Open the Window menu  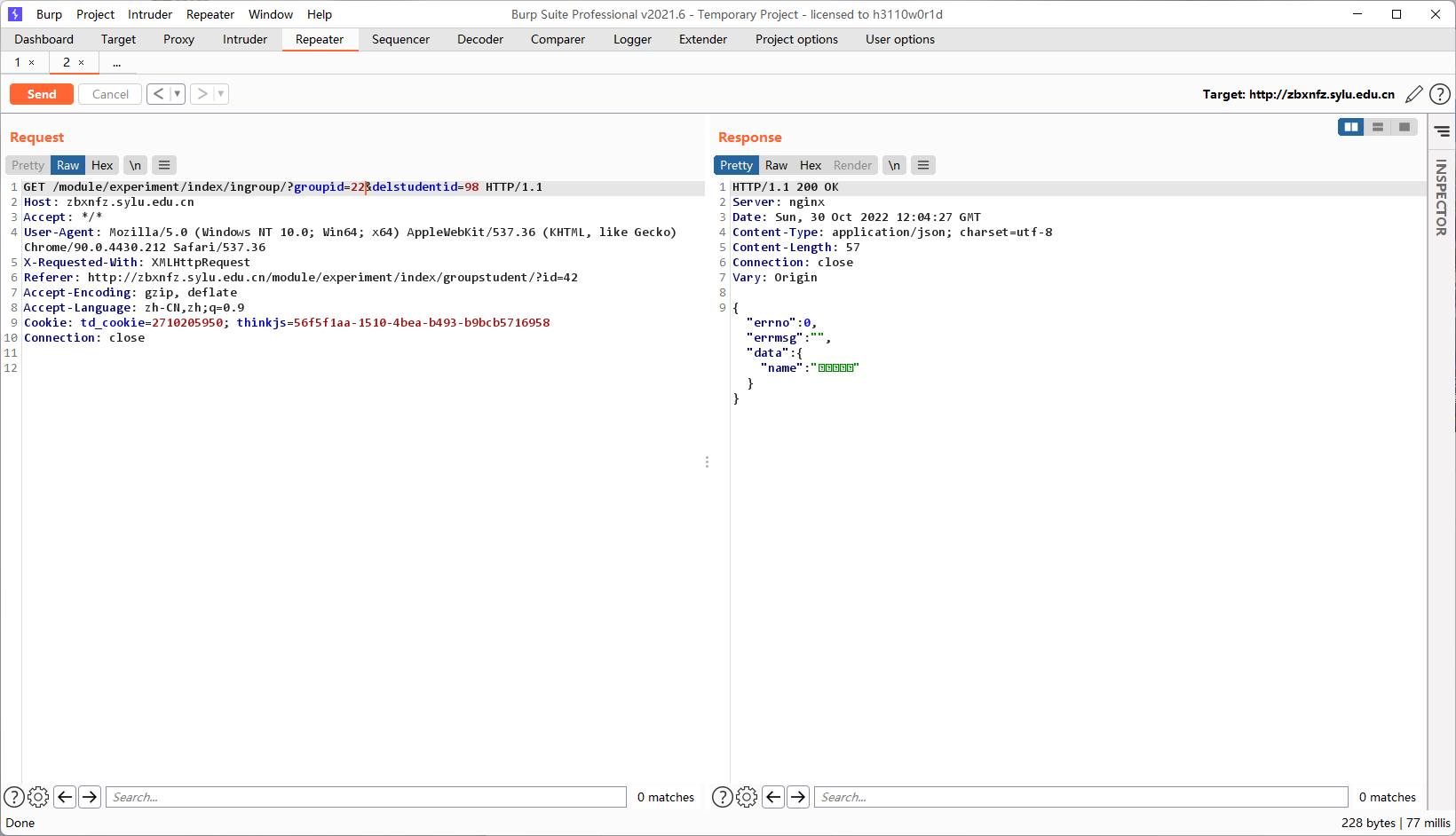(x=271, y=14)
